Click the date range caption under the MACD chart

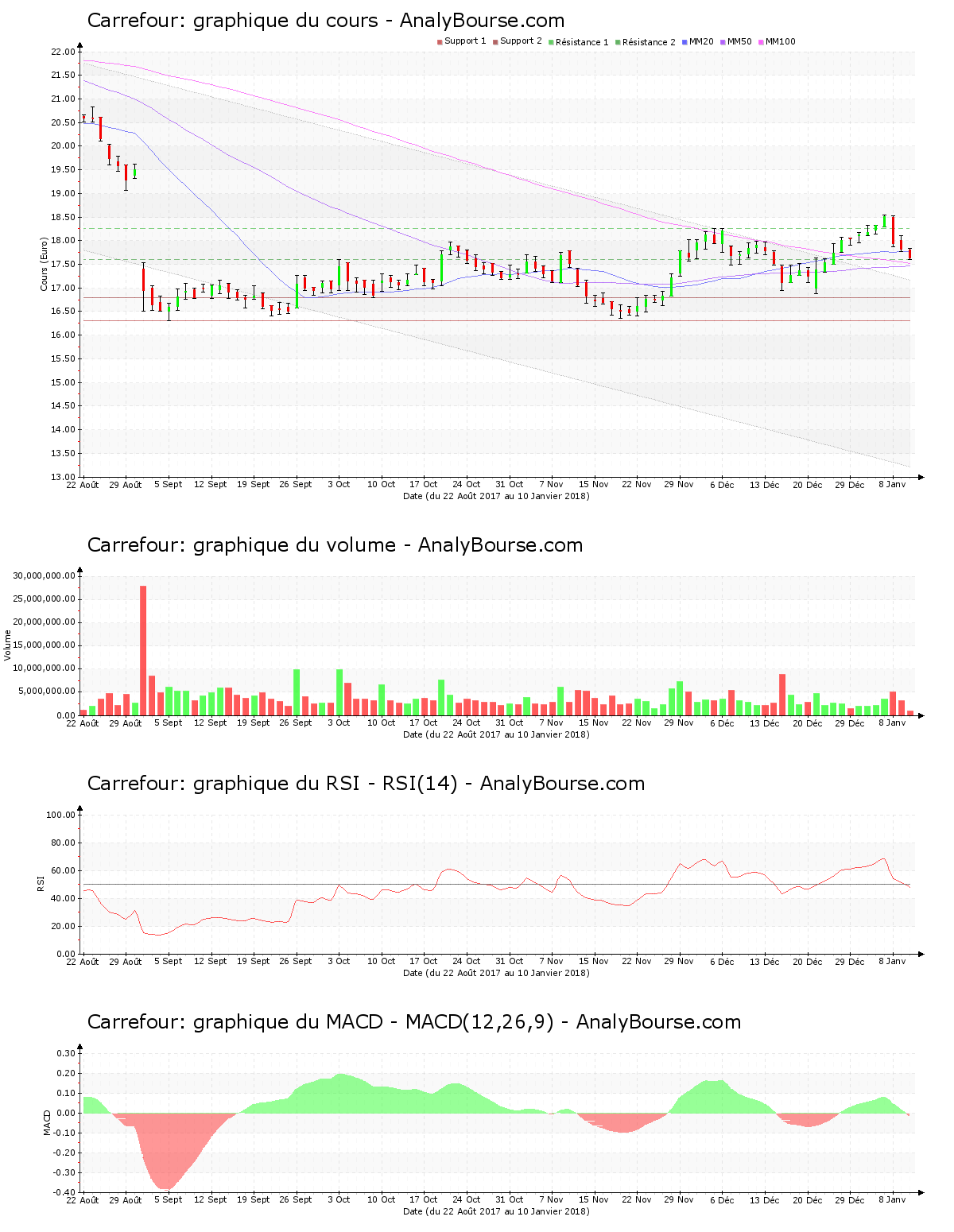pyautogui.click(x=496, y=1211)
